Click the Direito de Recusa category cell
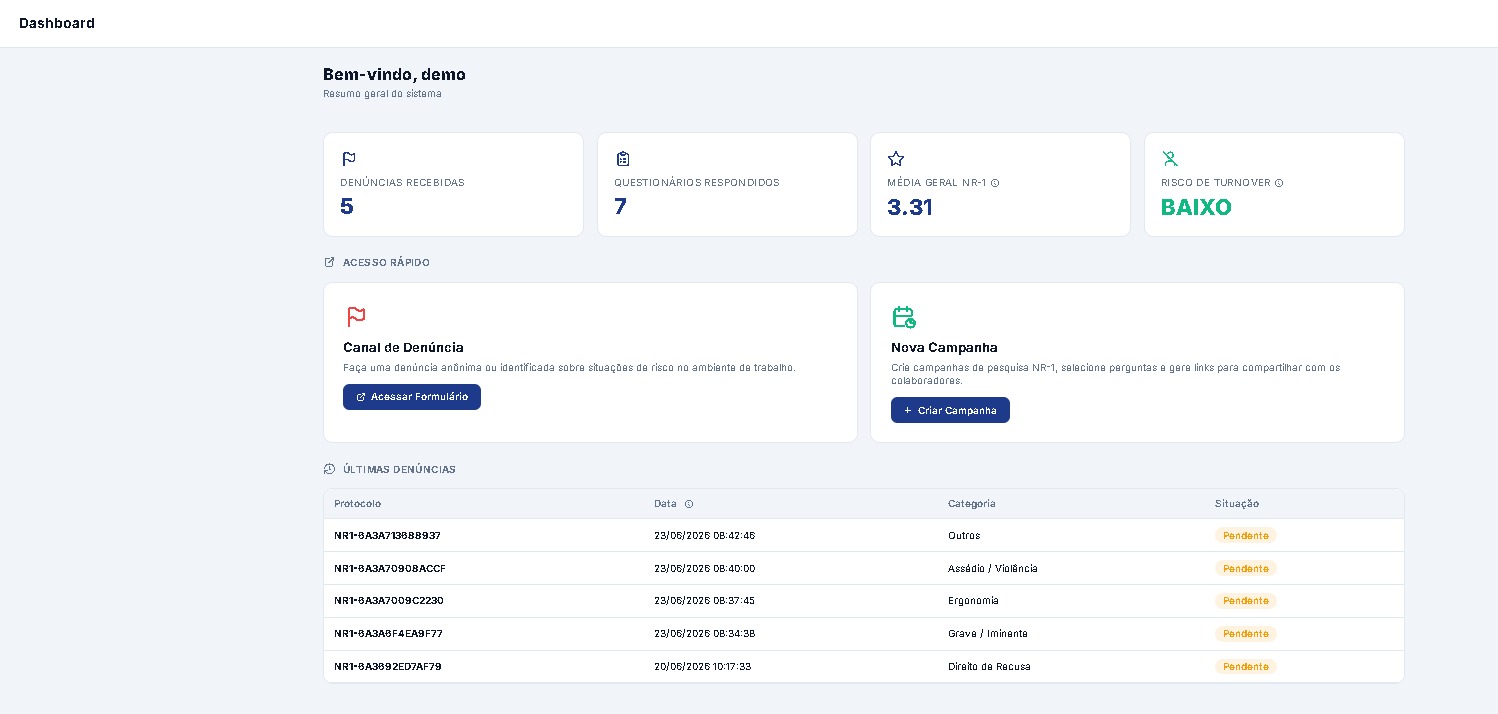Screen dimensions: 1498x714 coord(989,666)
